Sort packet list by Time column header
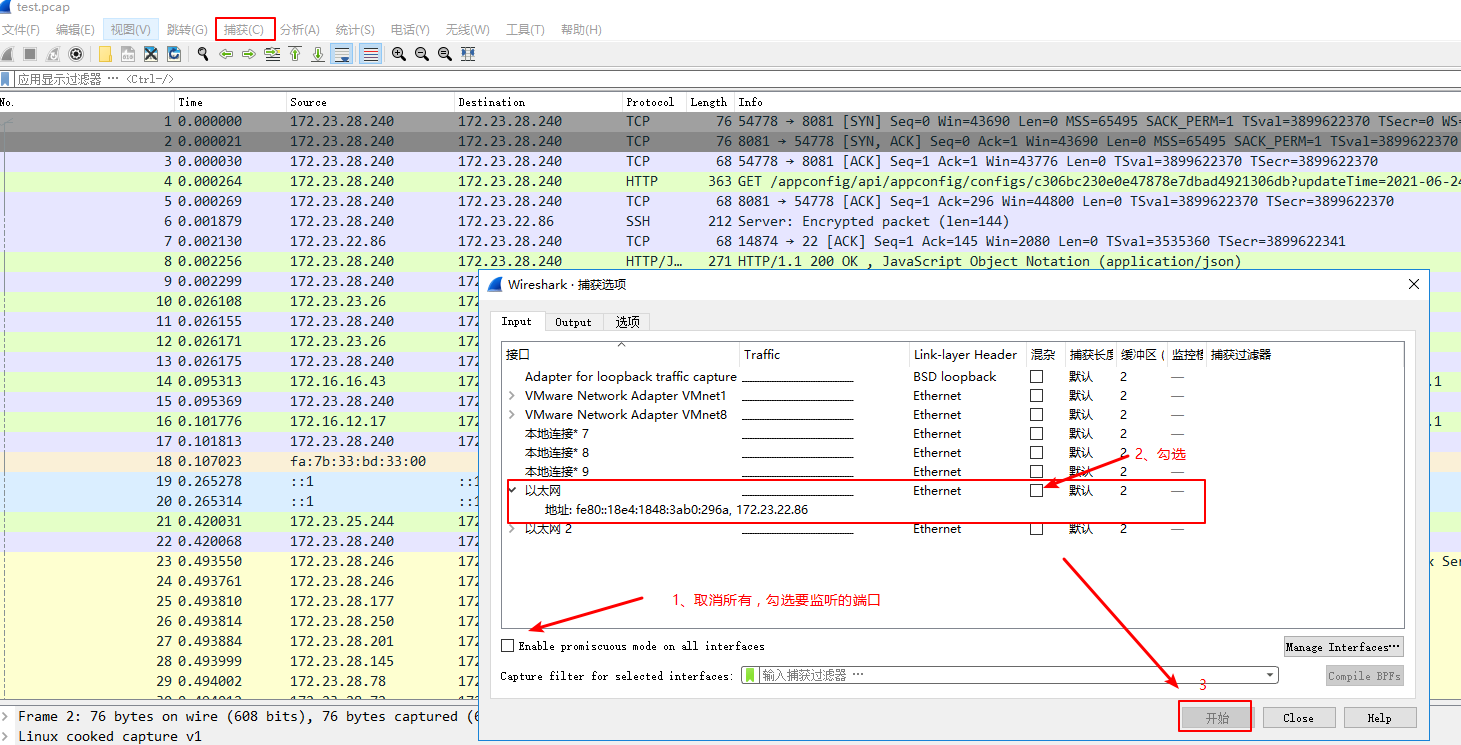 coord(230,102)
